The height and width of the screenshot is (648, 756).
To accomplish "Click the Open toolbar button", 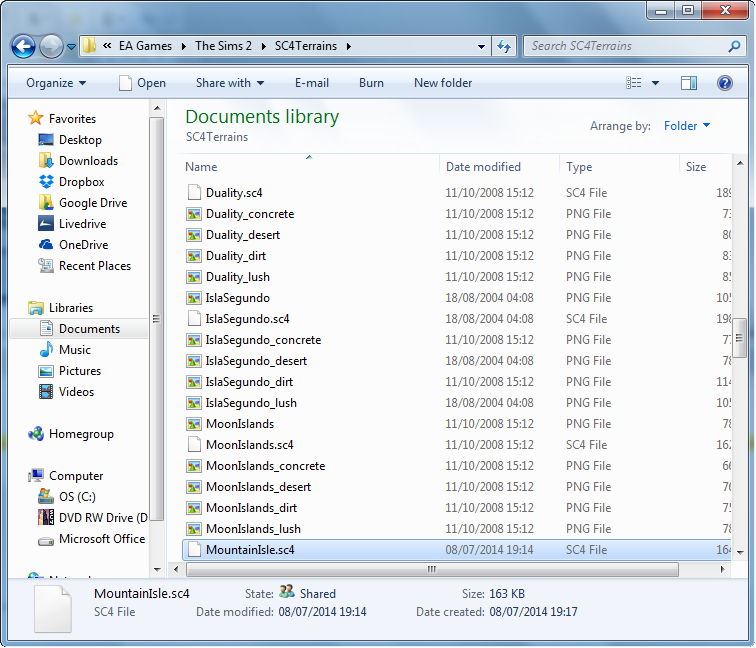I will [x=143, y=83].
